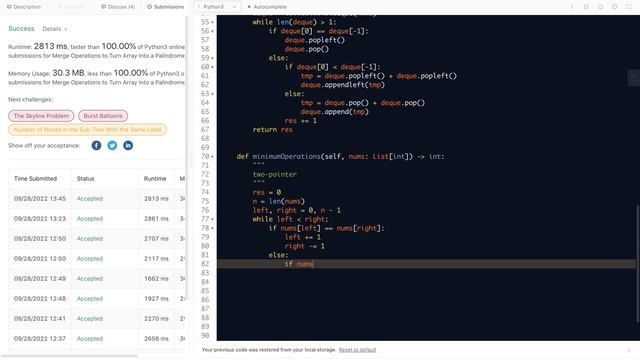Collapse minimumOperations fold at line 70
This screenshot has width=640, height=360.
point(212,157)
